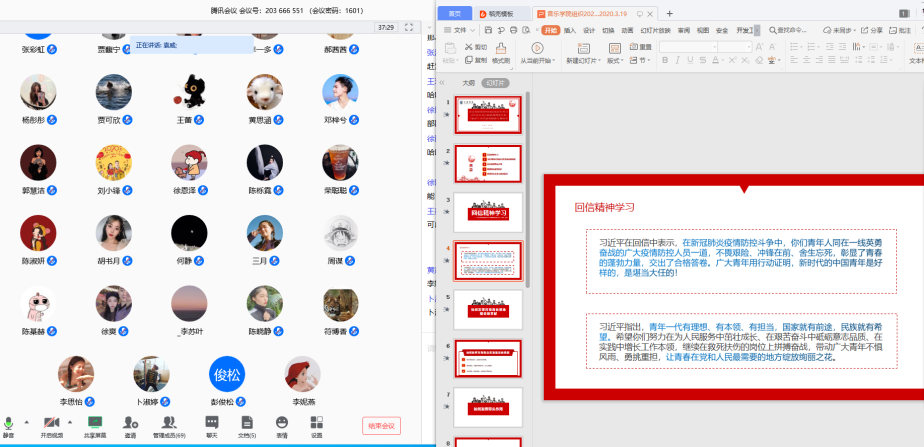Click the red 结束会议 button
Image resolution: width=924 pixels, height=447 pixels.
click(381, 425)
